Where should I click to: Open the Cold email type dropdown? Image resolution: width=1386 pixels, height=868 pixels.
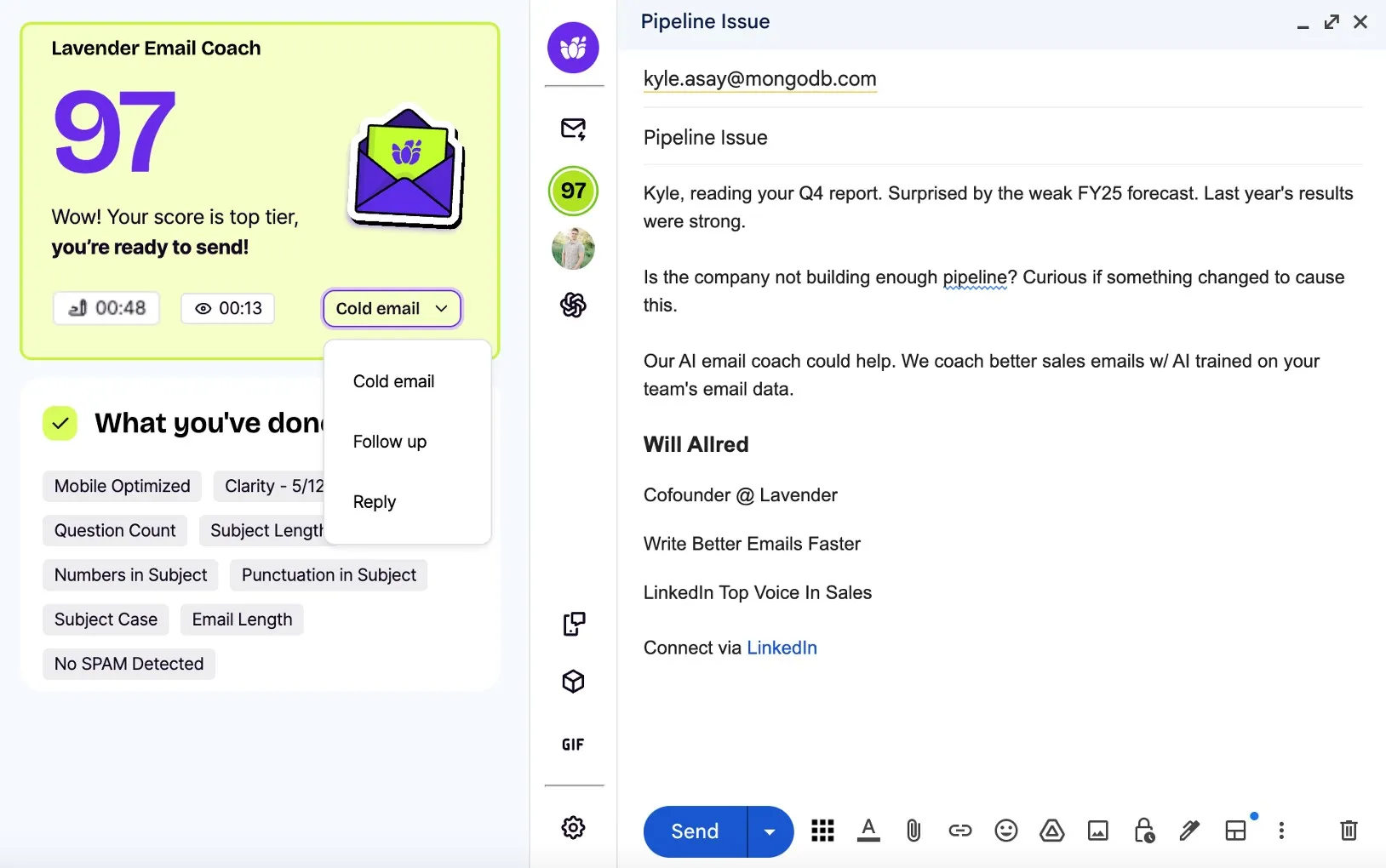(392, 308)
